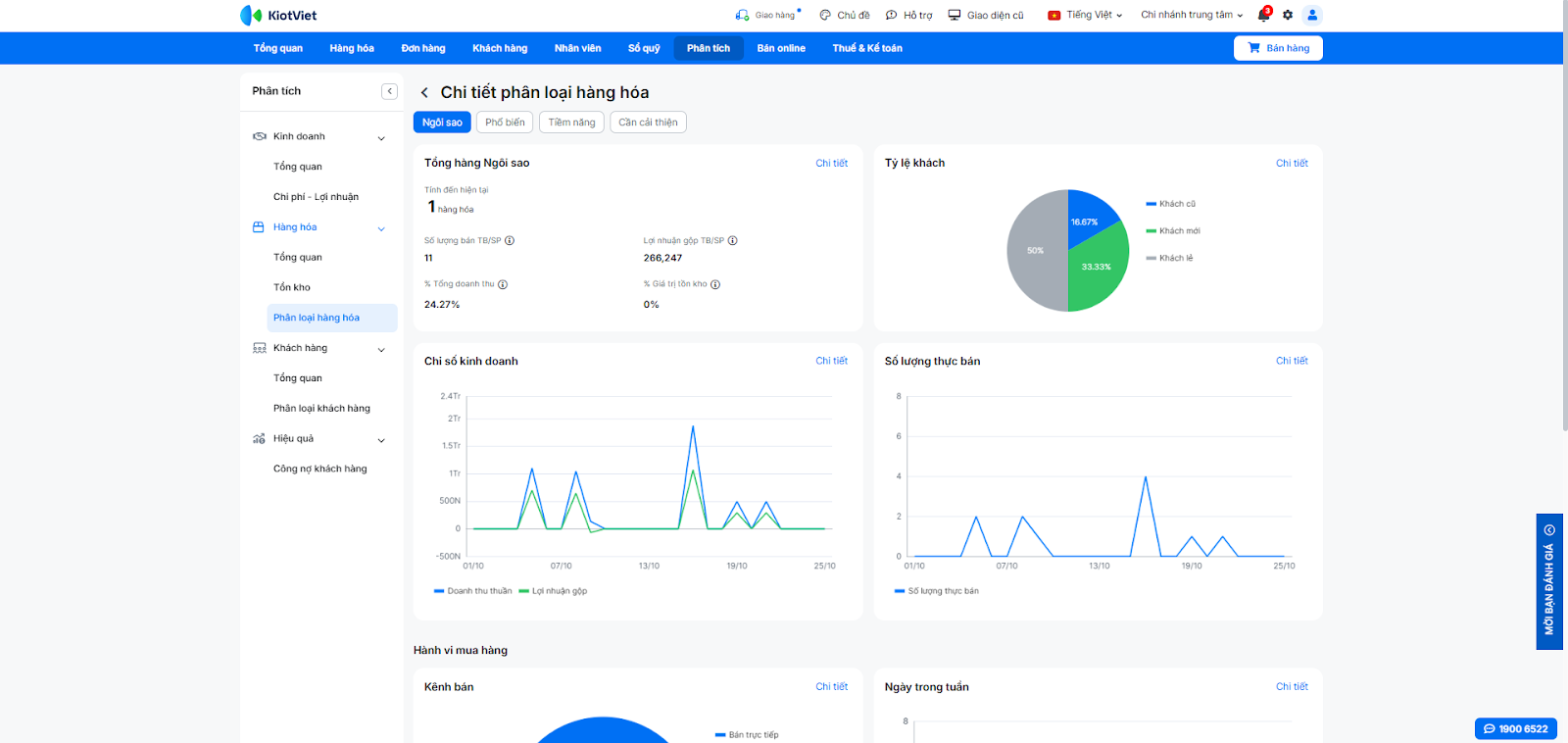Show info for Số lượng bán TB/SP
Viewport: 1568px width, 743px height.
coord(510,241)
